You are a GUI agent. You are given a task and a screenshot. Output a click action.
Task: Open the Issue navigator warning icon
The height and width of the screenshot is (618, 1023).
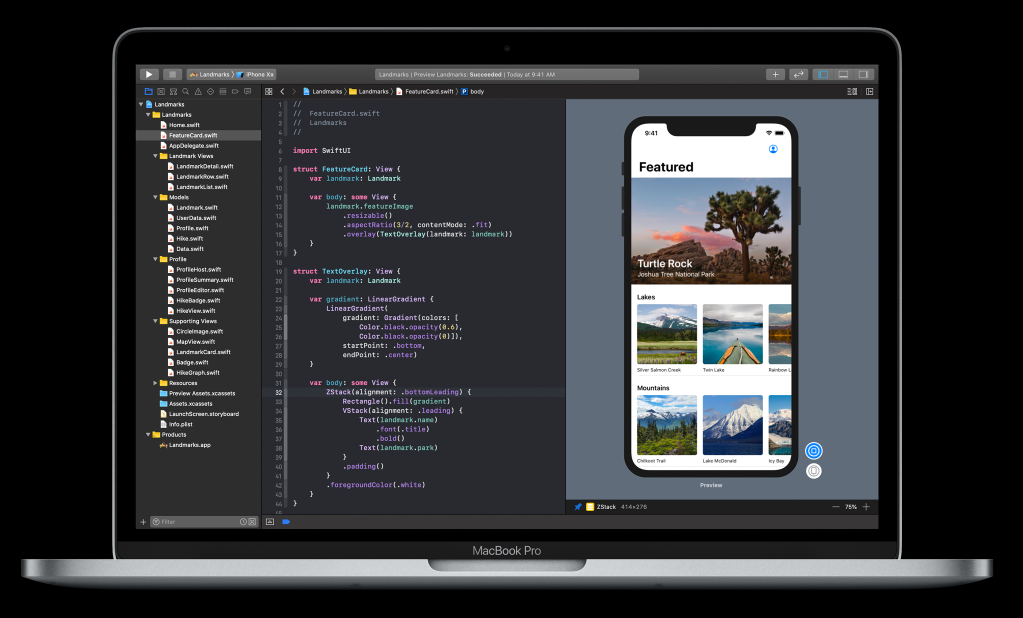tap(198, 91)
